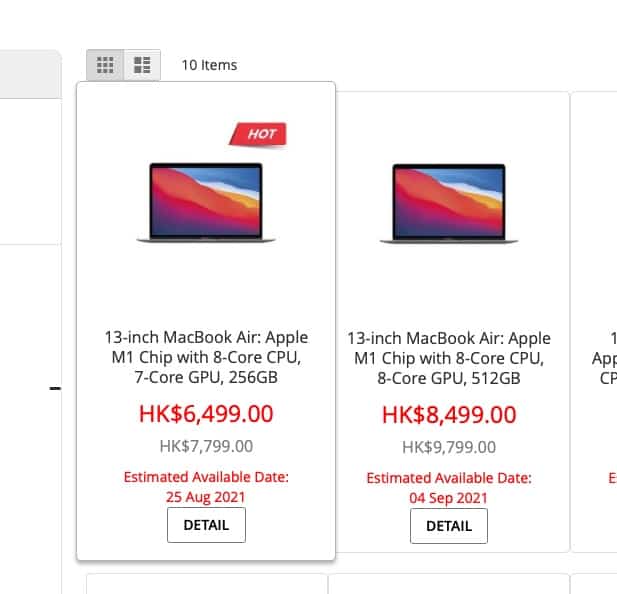Select the HK$9,799.00 original price

[x=448, y=446]
